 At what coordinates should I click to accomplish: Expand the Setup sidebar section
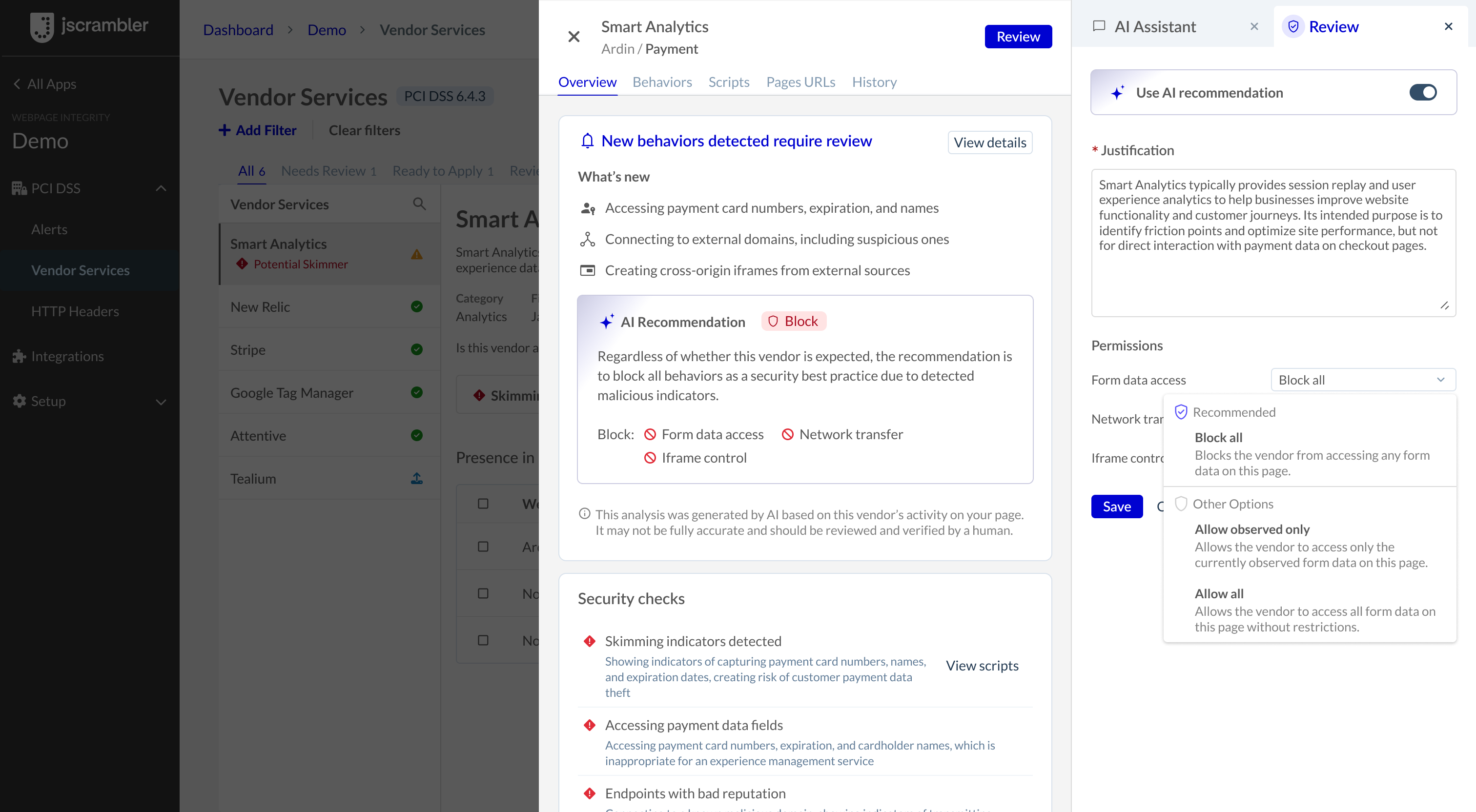161,401
